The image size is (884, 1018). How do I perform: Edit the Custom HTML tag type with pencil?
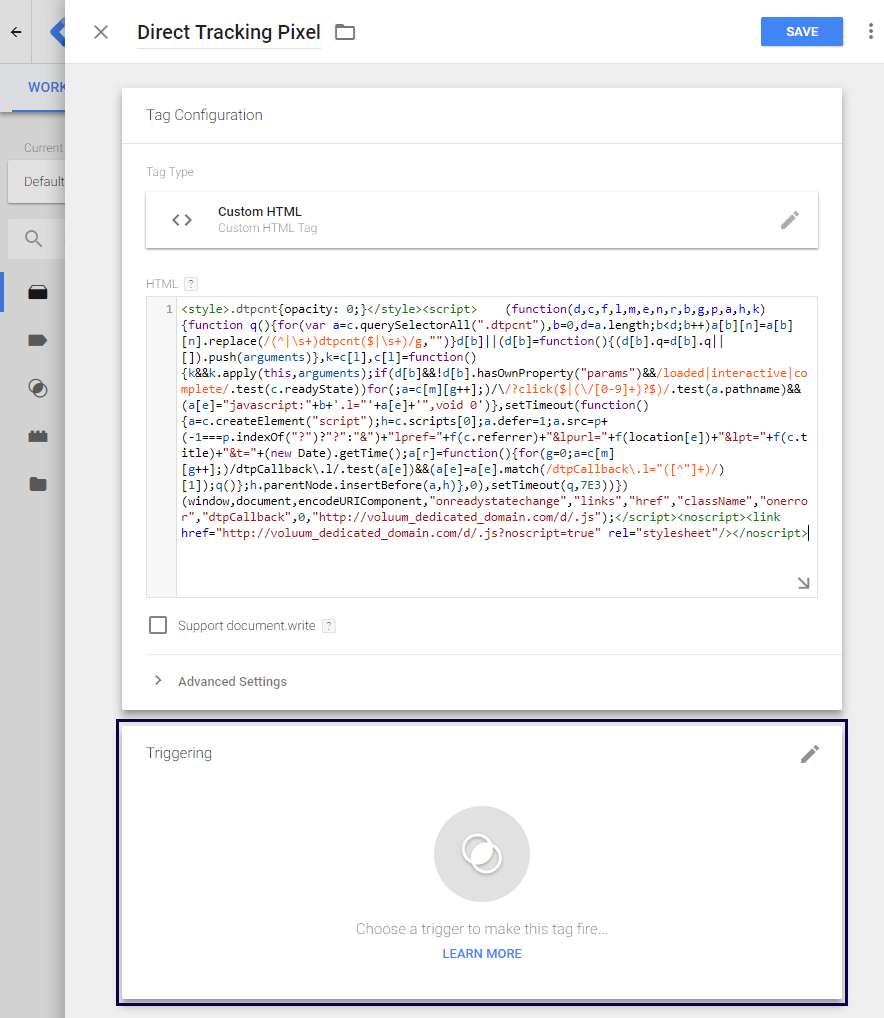pos(790,220)
